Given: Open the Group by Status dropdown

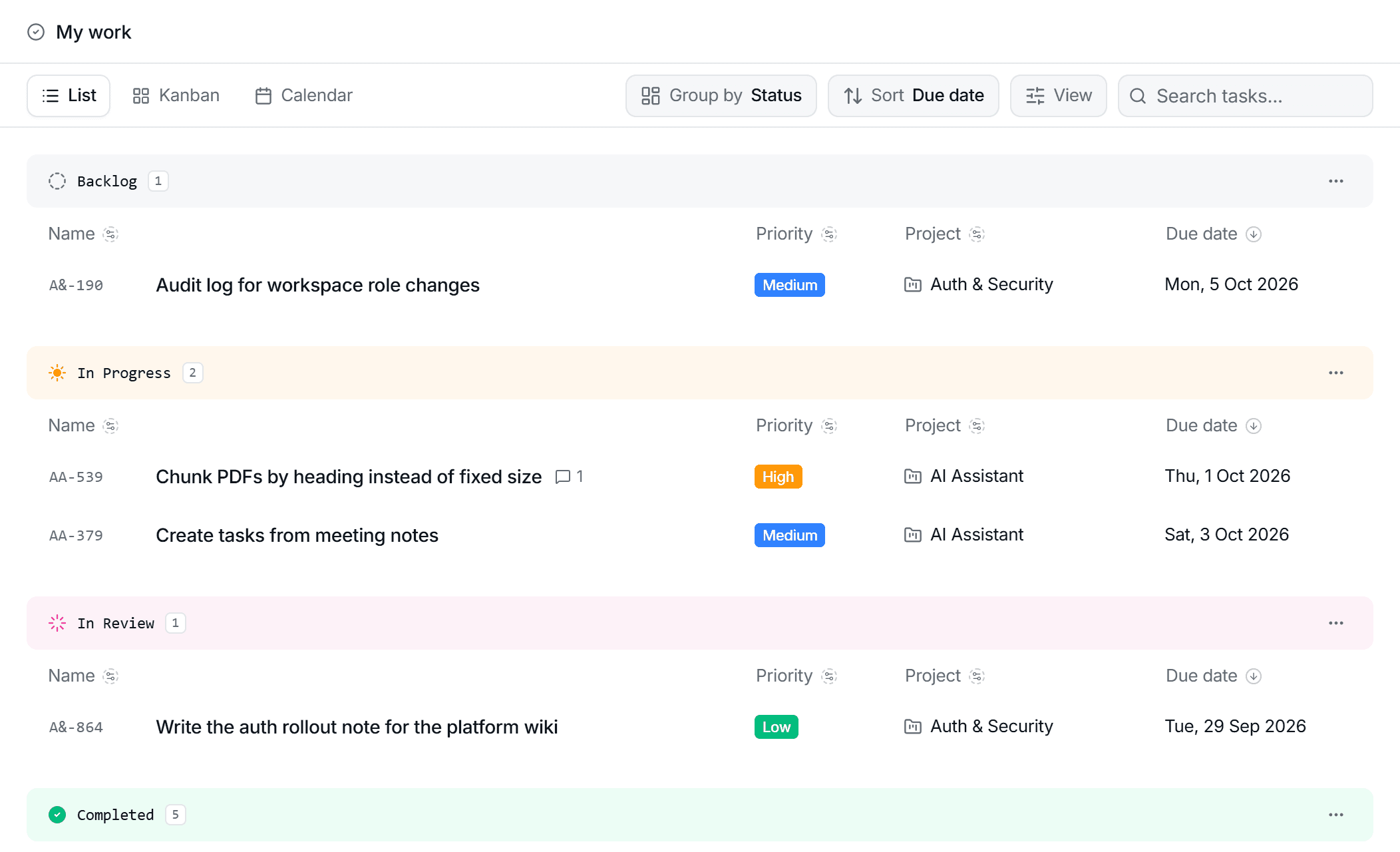Looking at the screenshot, I should point(721,96).
